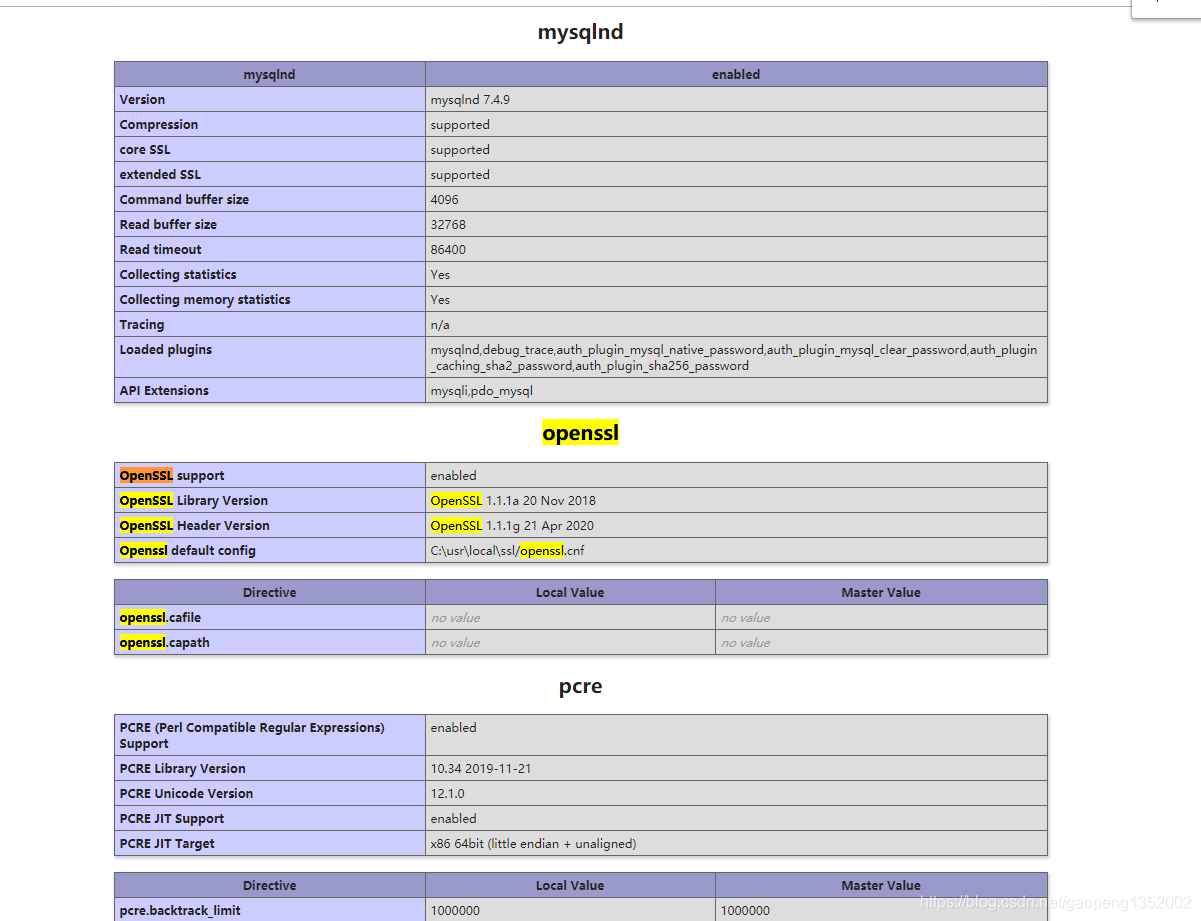Click the Master Value column header
1201x921 pixels.
coord(880,592)
